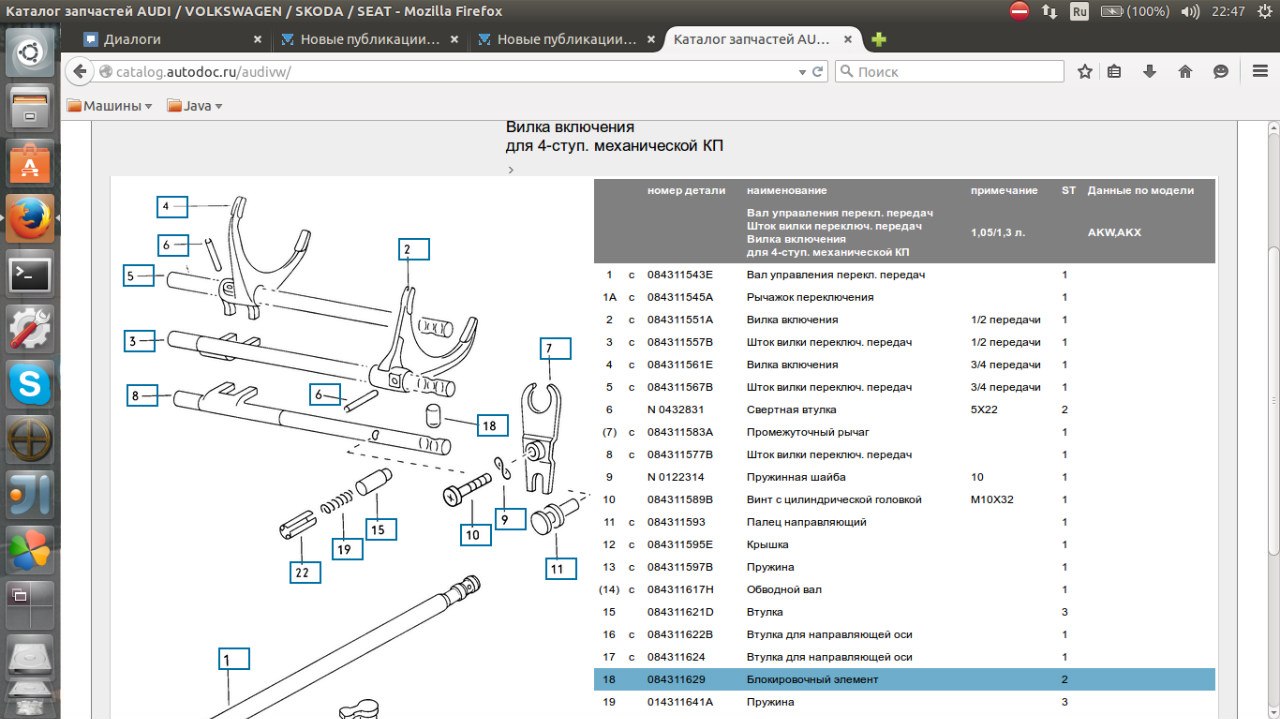
Task: Open a new tab with the plus icon
Action: pos(878,40)
